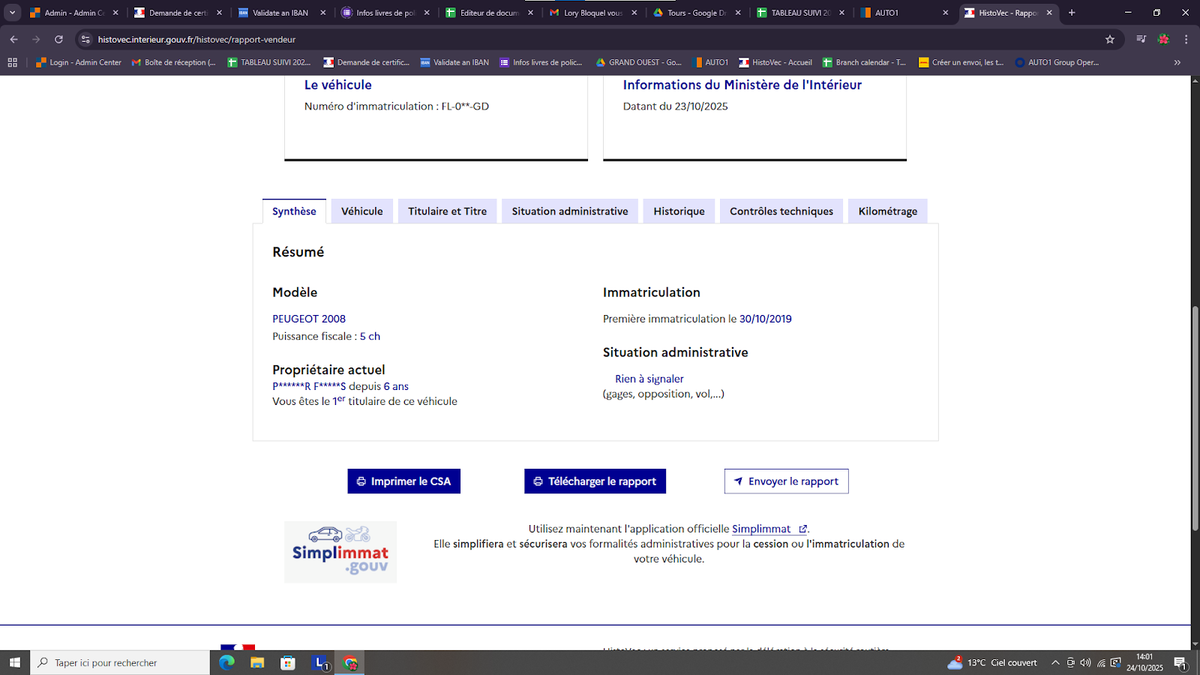Expand hidden system tray icons chevron
This screenshot has height=675, width=1200.
pos(1055,662)
